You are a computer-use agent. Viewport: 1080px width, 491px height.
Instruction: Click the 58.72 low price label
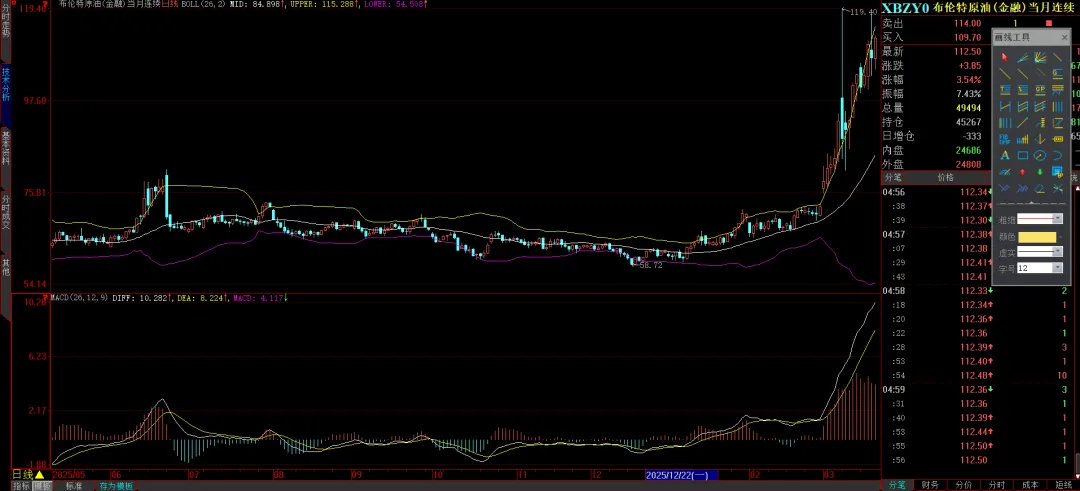651,265
